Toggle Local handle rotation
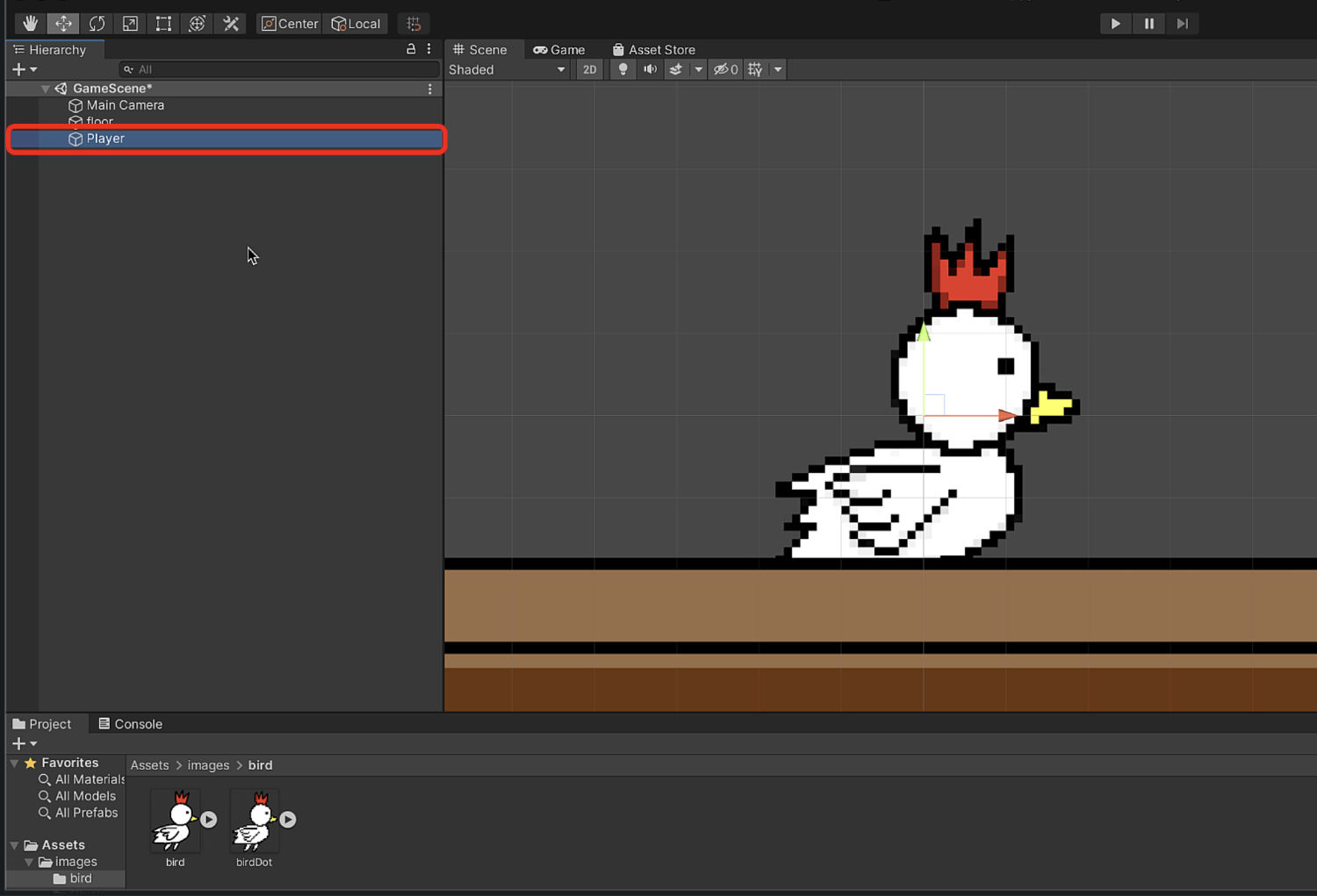Viewport: 1317px width, 896px height. point(356,24)
